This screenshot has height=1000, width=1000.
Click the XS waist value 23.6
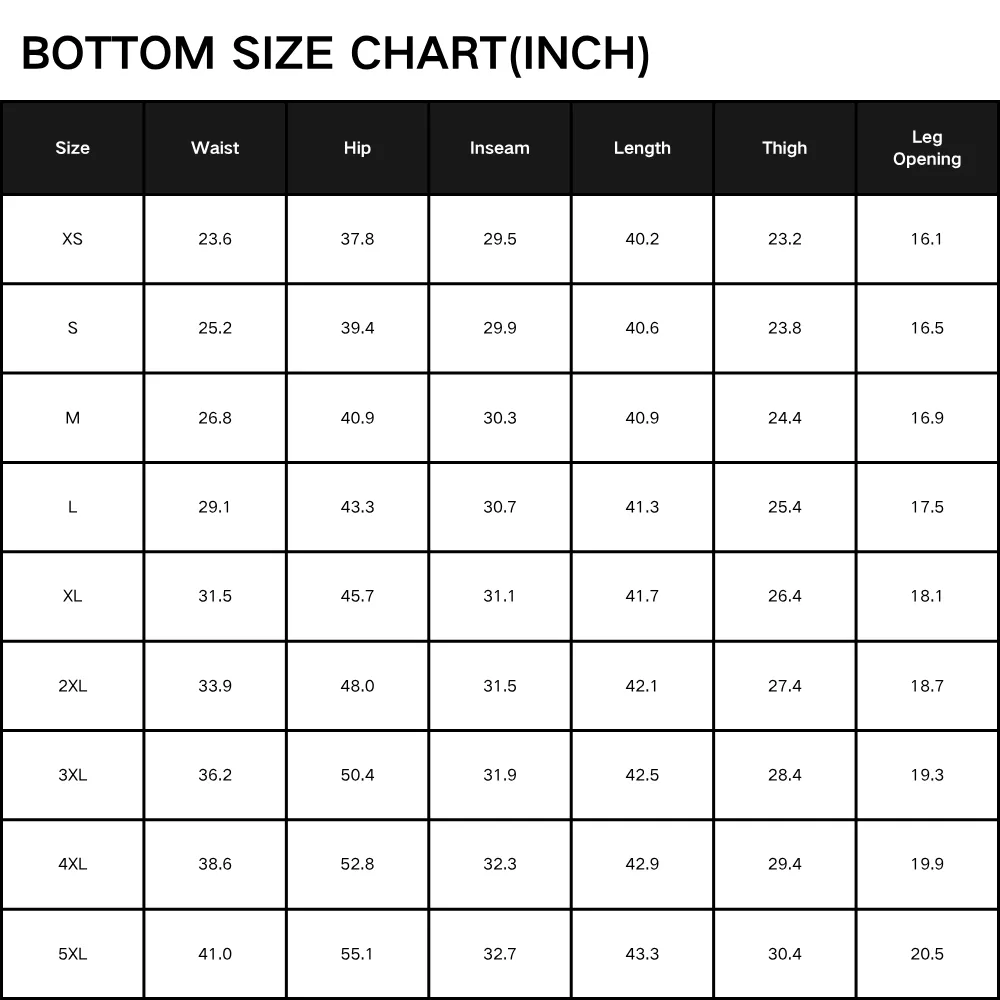coord(215,239)
